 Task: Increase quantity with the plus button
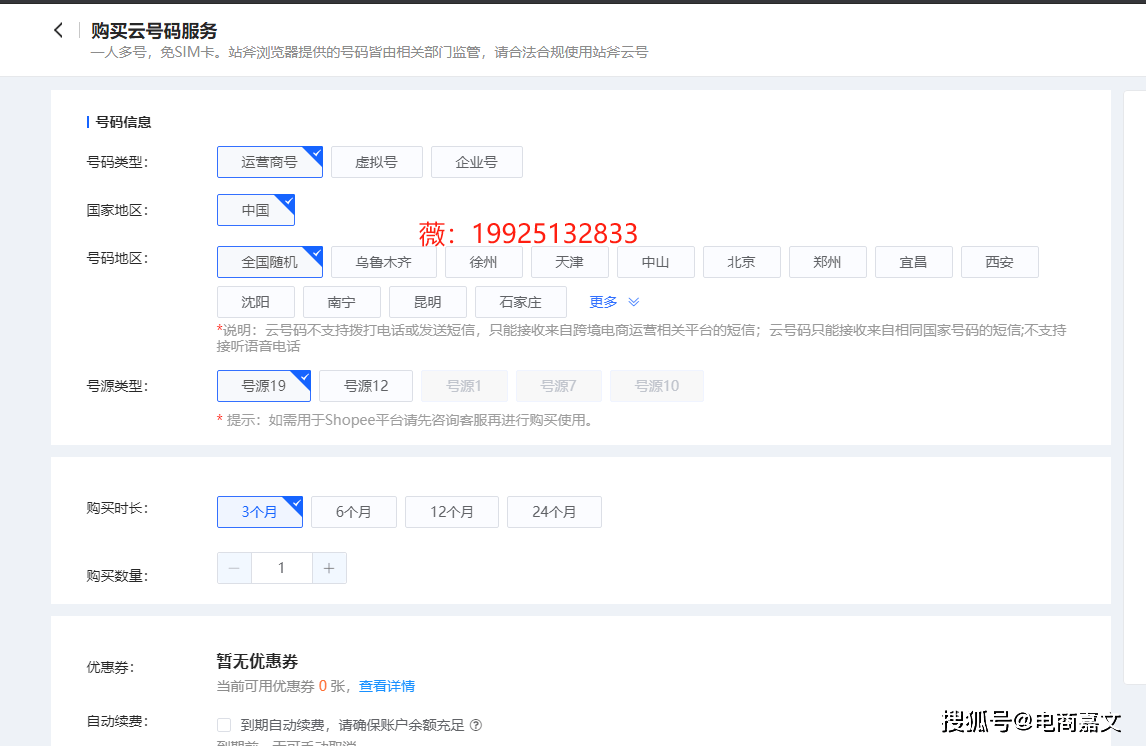(x=329, y=568)
